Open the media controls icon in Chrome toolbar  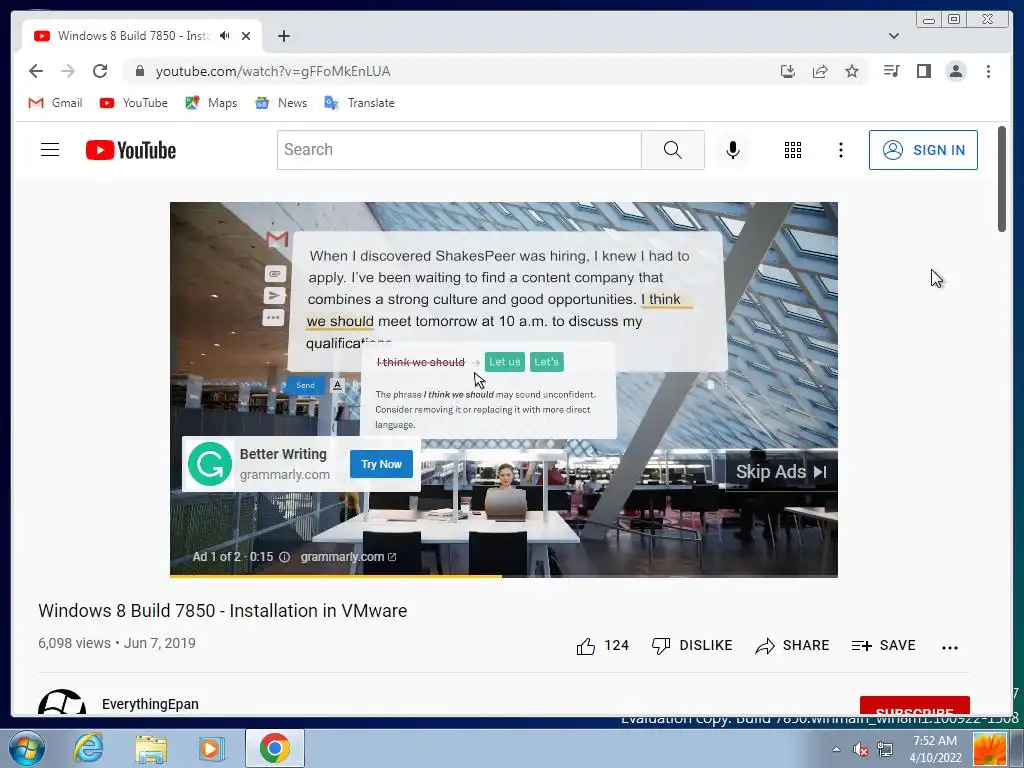point(891,71)
